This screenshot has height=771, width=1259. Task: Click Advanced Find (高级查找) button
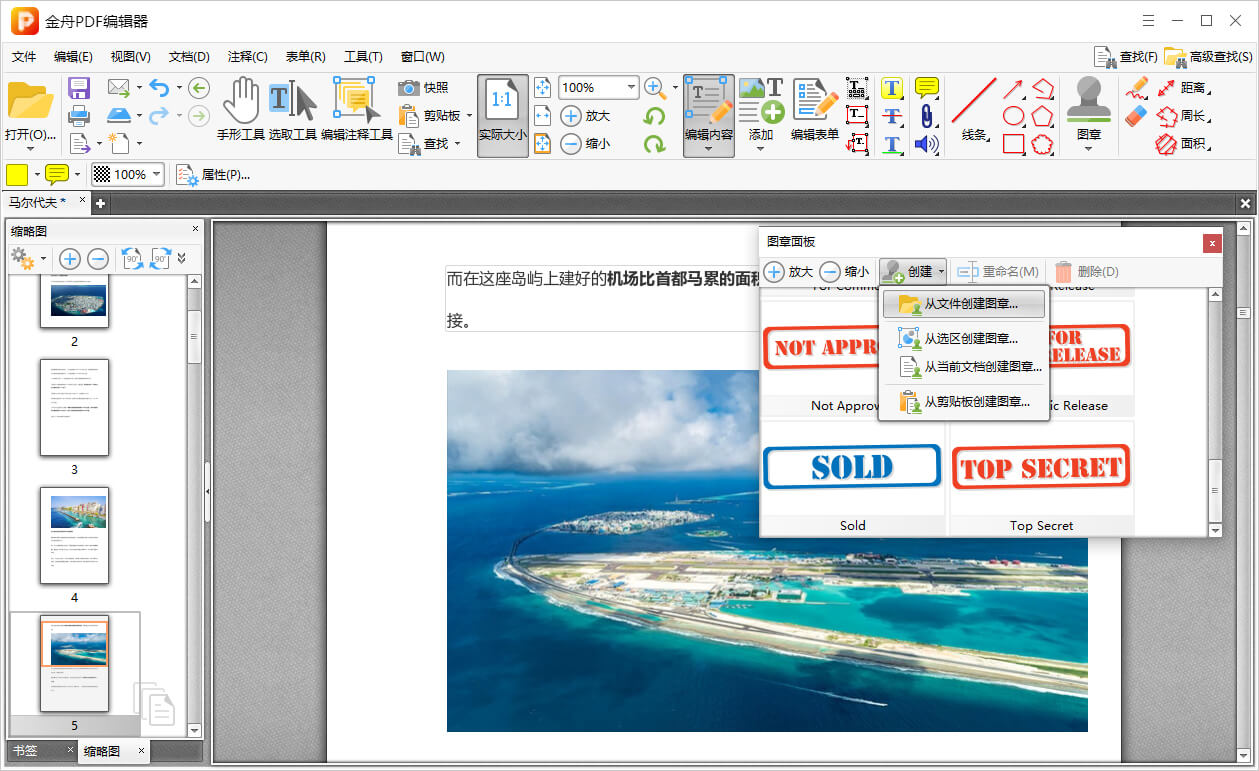tap(1207, 57)
